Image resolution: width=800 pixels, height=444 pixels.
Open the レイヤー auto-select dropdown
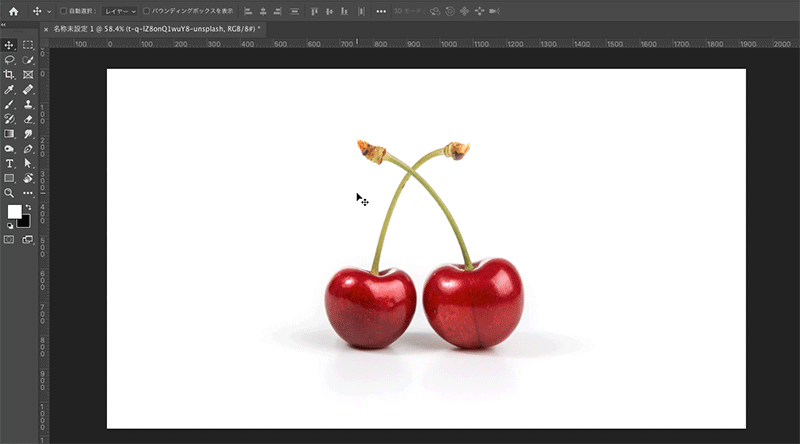[120, 11]
